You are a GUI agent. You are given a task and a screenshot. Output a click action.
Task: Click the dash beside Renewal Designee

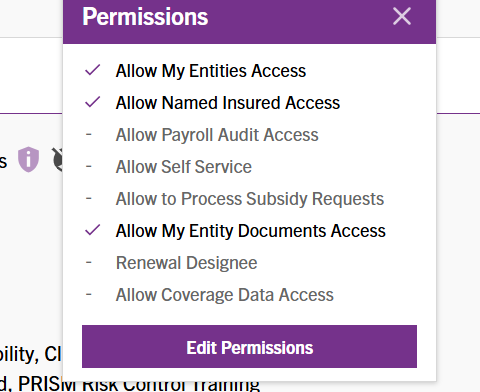(89, 262)
